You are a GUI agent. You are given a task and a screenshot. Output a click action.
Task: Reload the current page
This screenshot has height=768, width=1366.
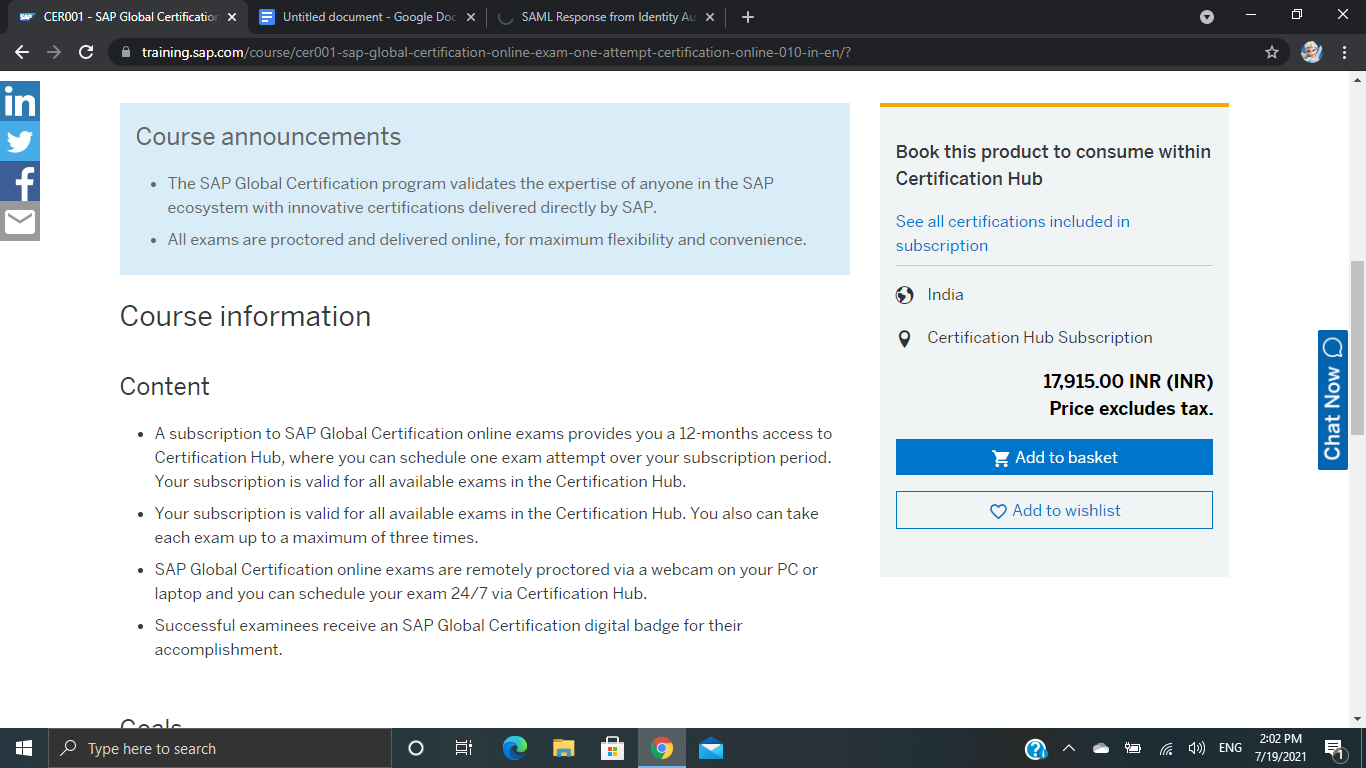pyautogui.click(x=86, y=52)
